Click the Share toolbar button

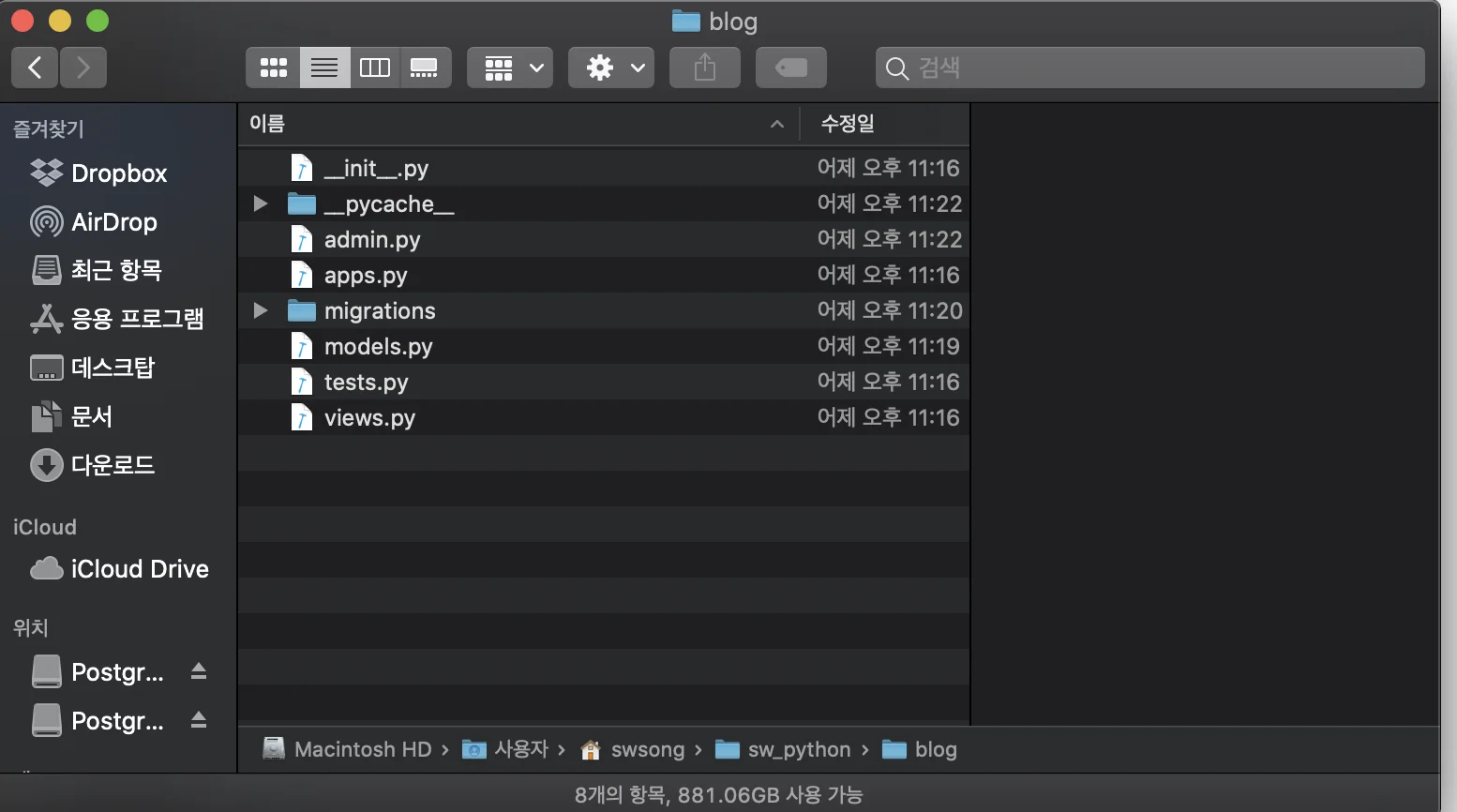coord(705,68)
